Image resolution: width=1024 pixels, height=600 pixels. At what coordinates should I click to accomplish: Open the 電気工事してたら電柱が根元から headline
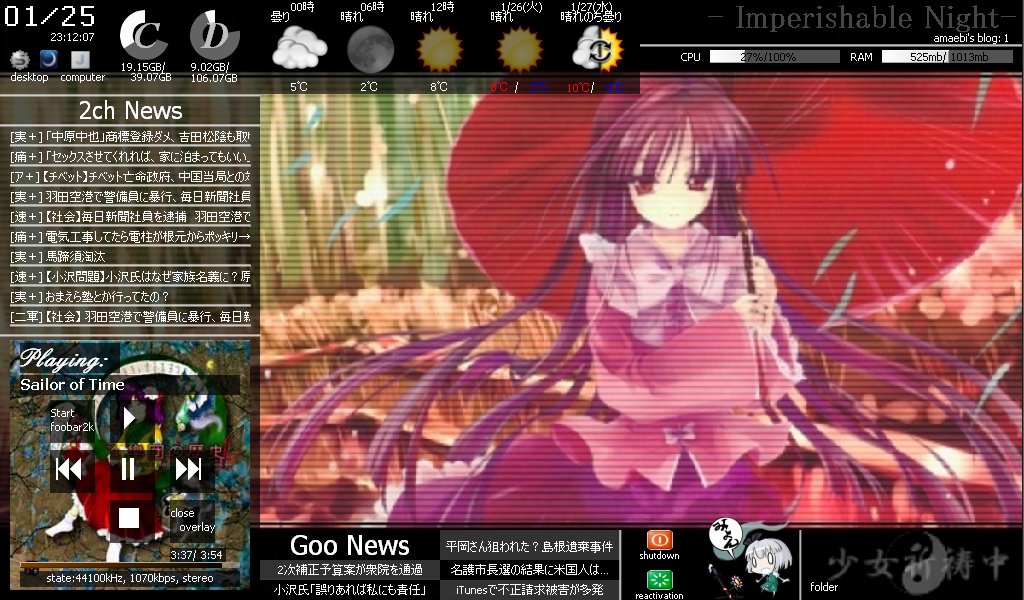click(130, 236)
